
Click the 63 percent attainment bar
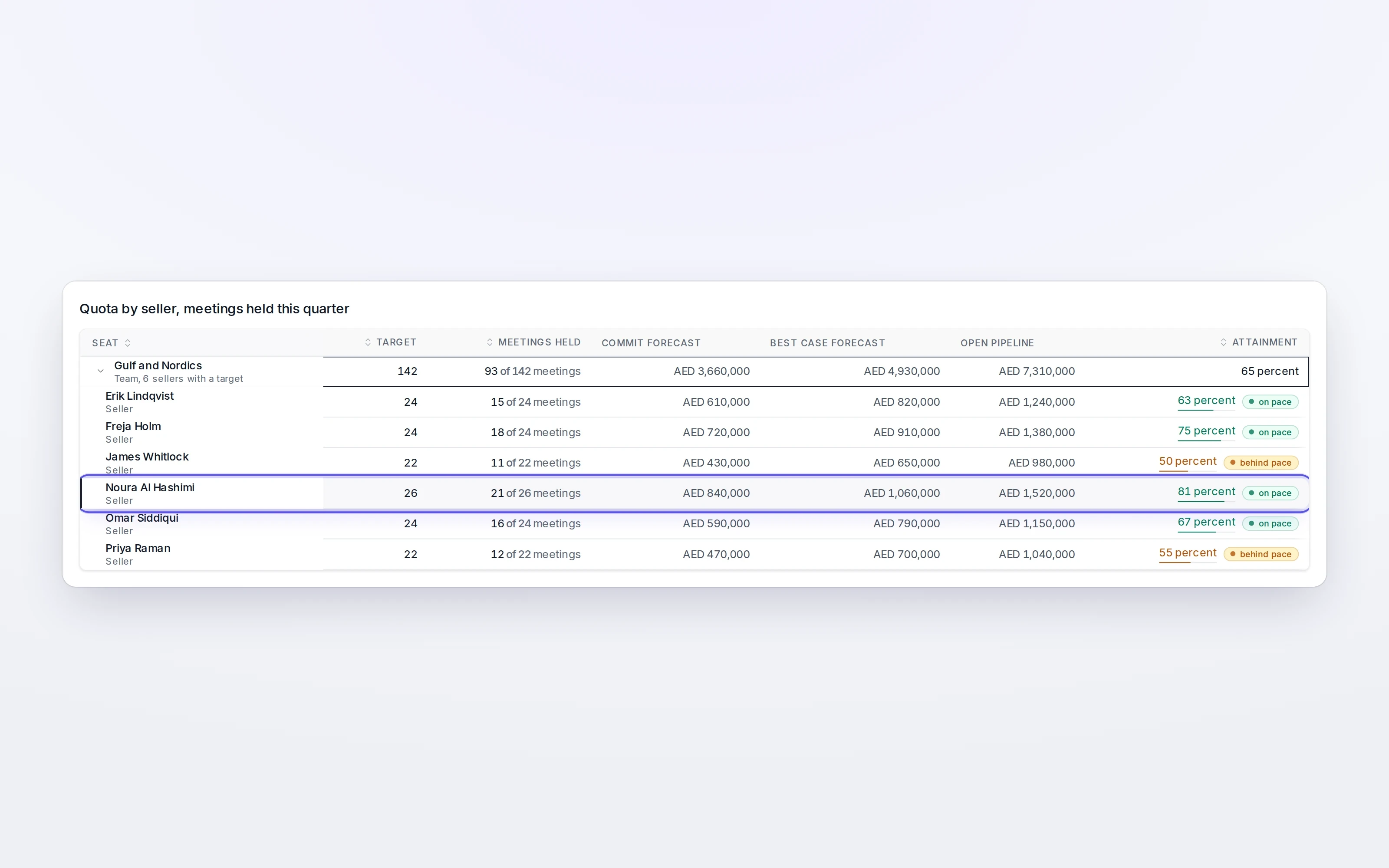coord(1206,410)
